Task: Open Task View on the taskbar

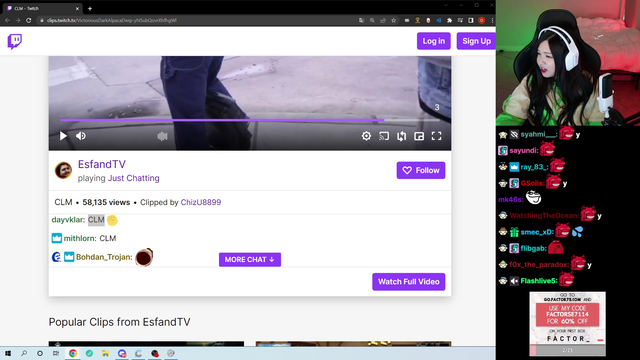Action: click(x=56, y=353)
